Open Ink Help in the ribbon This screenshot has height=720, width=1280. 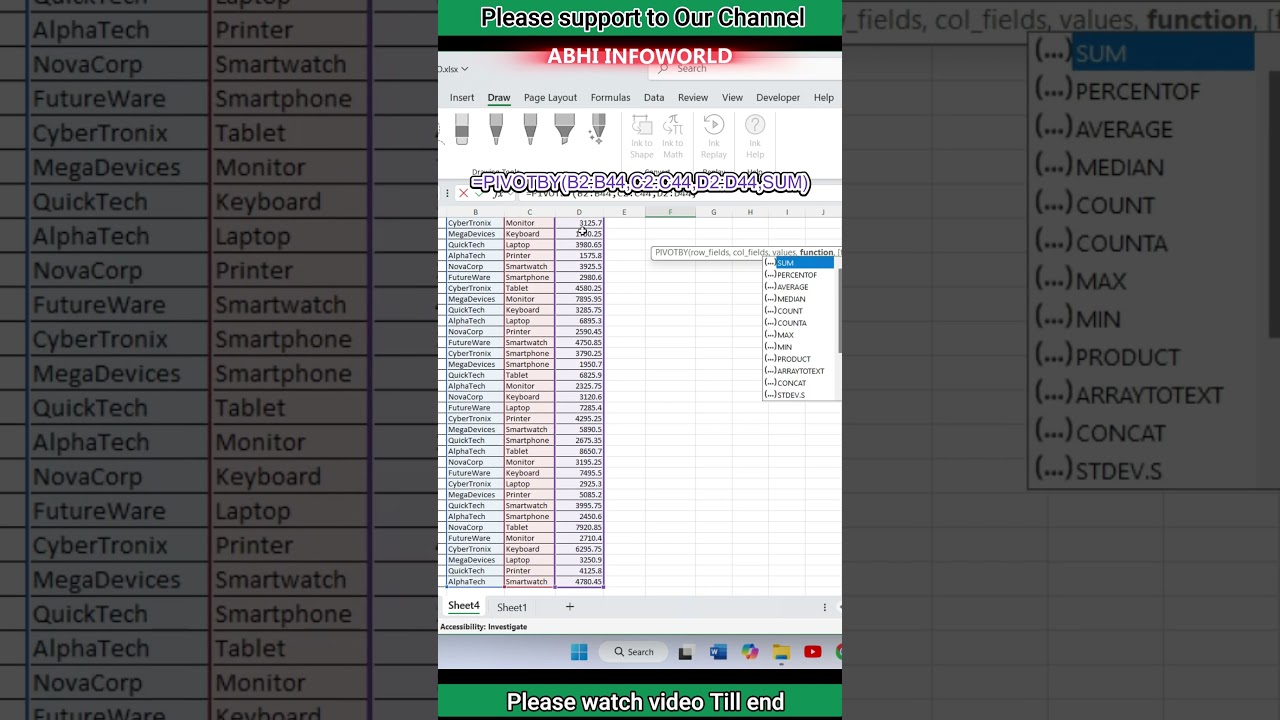755,137
